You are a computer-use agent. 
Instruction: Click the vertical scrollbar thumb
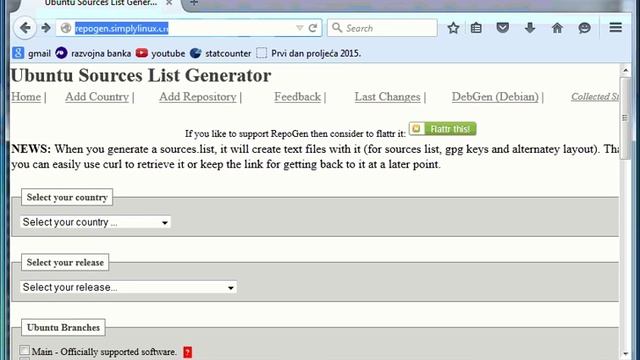625,118
